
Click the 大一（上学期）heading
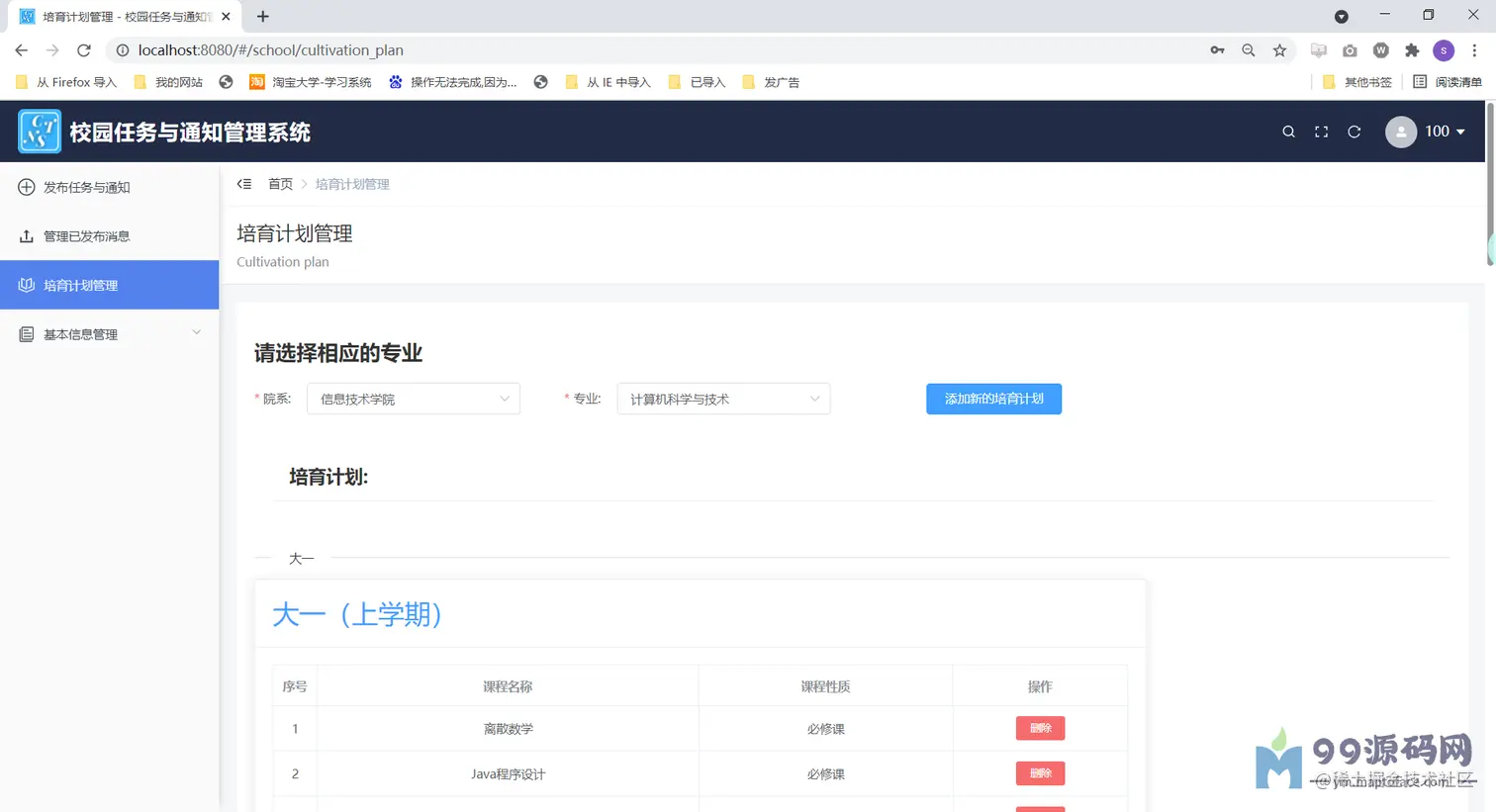357,614
